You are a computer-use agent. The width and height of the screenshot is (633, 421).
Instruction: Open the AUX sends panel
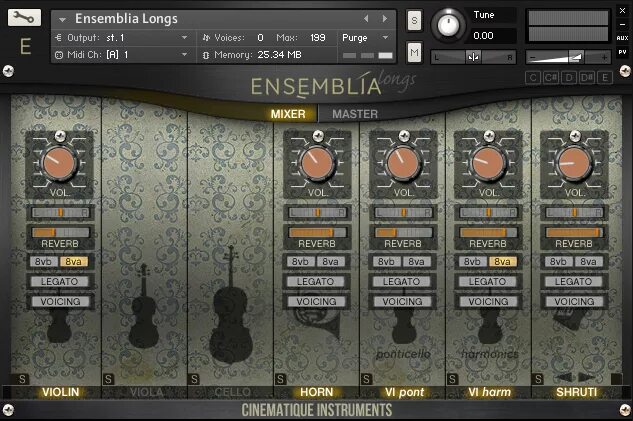[622, 38]
